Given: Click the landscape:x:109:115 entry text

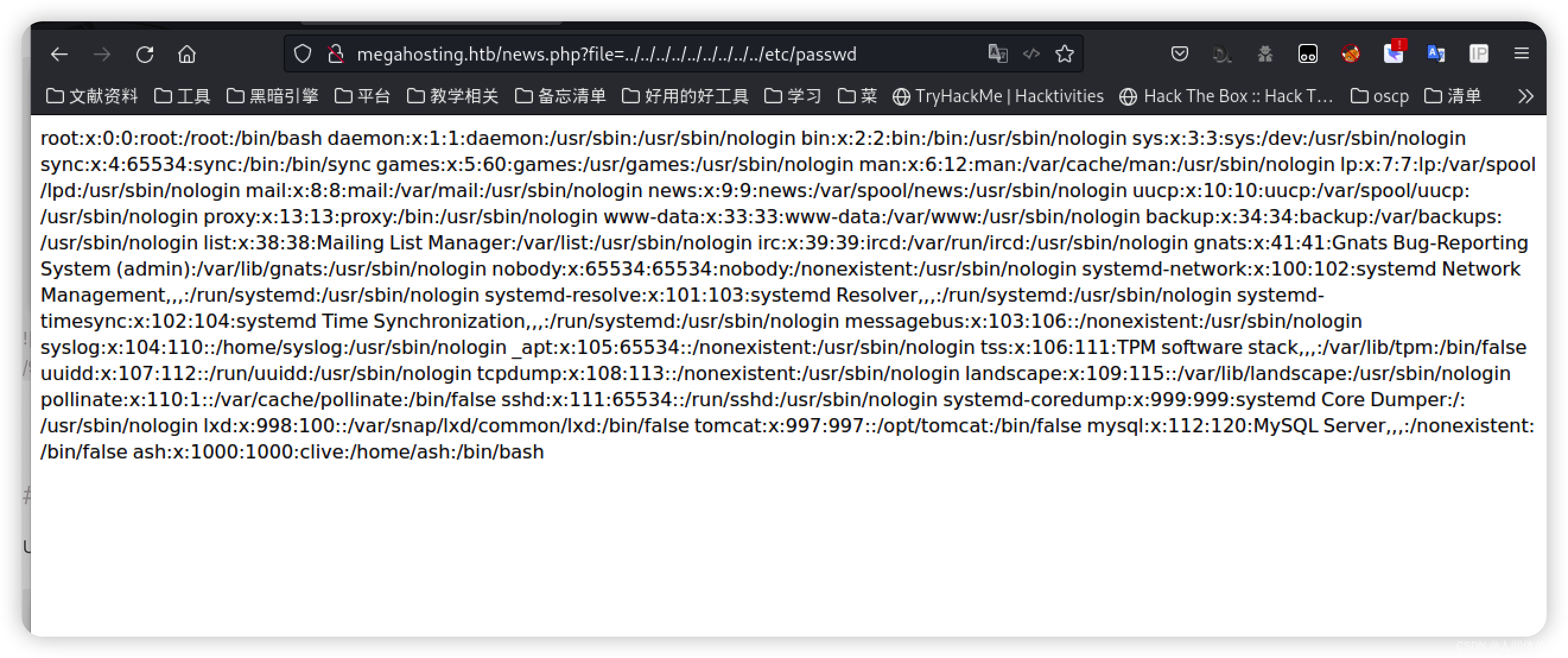Looking at the screenshot, I should tap(1237, 373).
